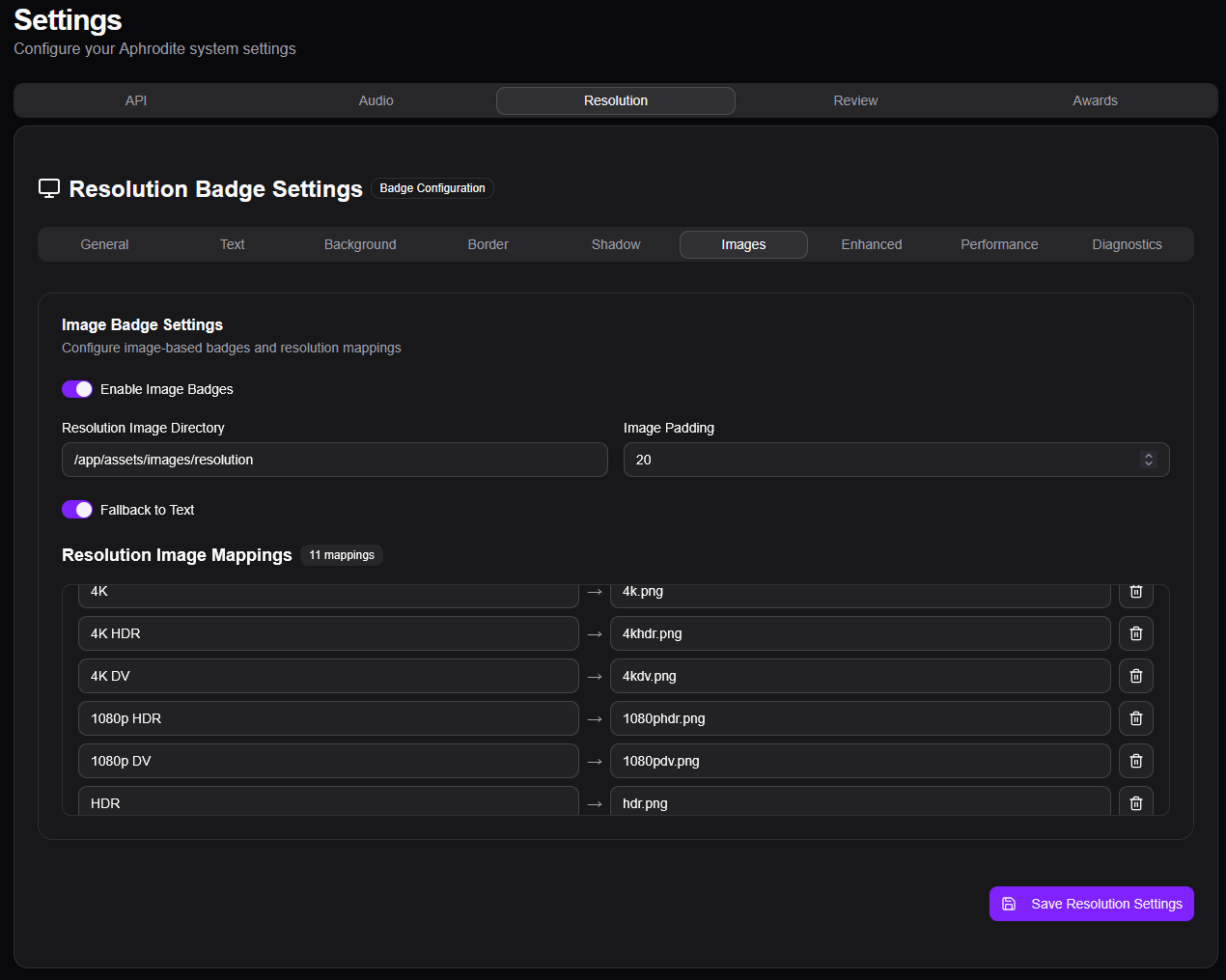Switch to the Performance sub-tab
The image size is (1226, 980).
(999, 244)
